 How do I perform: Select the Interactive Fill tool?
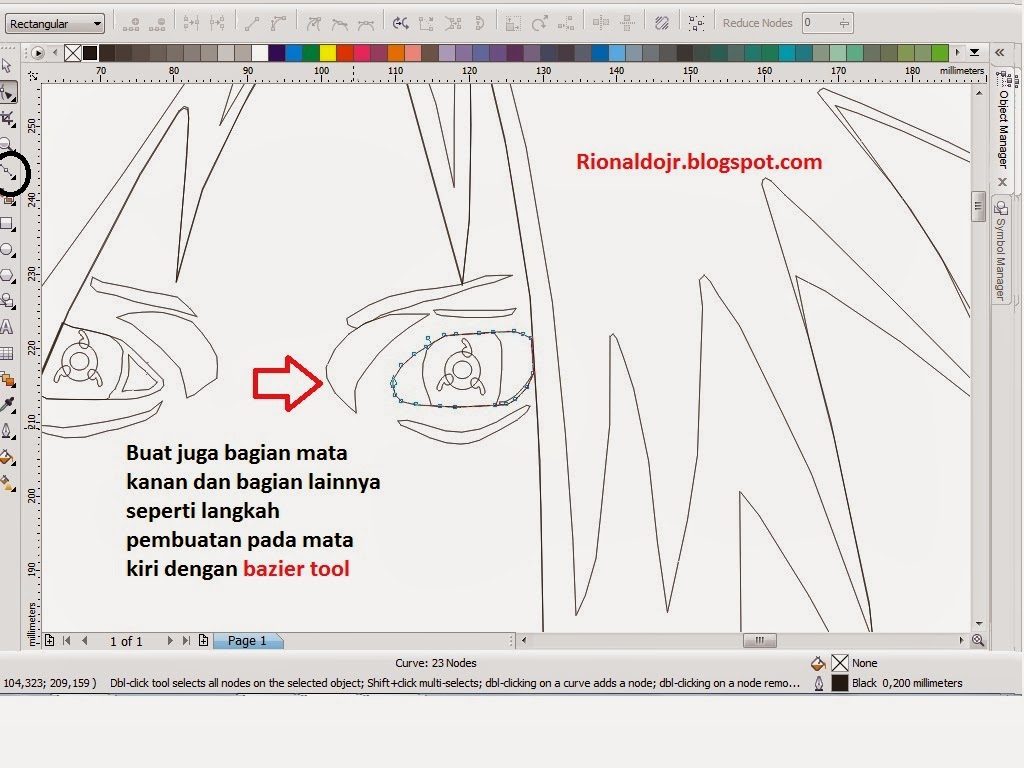[8, 483]
